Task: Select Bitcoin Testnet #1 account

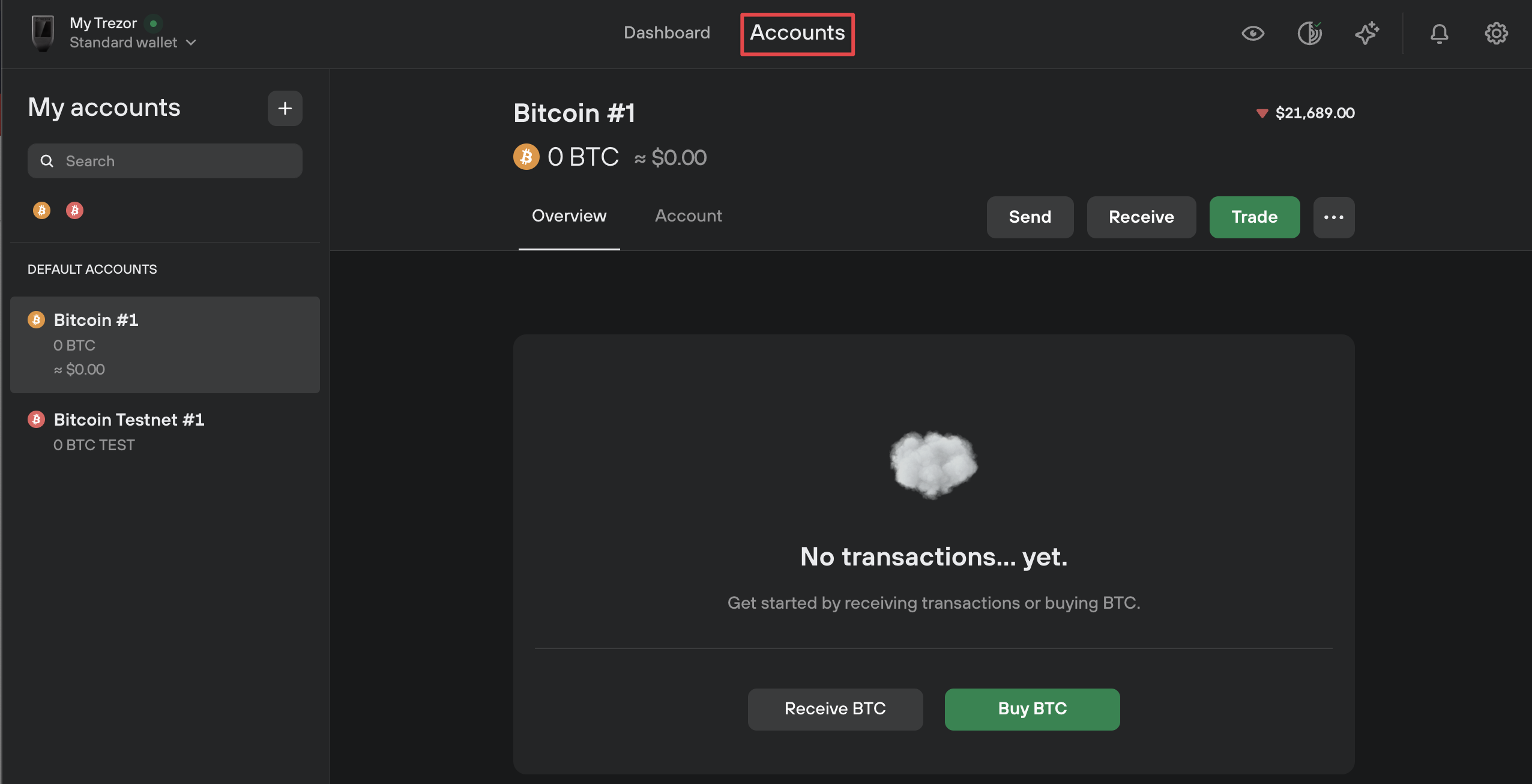Action: [165, 432]
